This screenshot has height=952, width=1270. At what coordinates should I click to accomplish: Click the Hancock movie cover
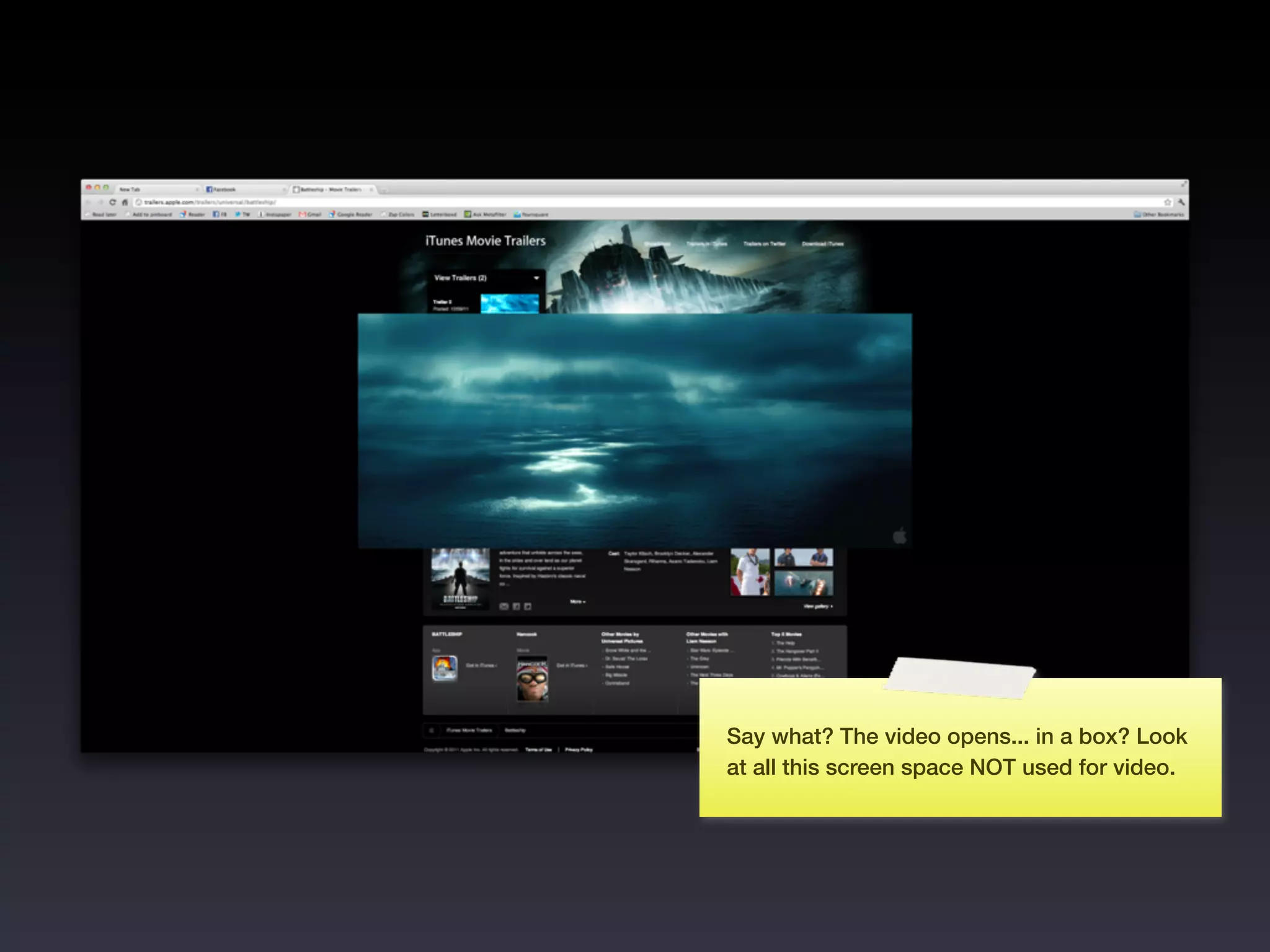533,679
